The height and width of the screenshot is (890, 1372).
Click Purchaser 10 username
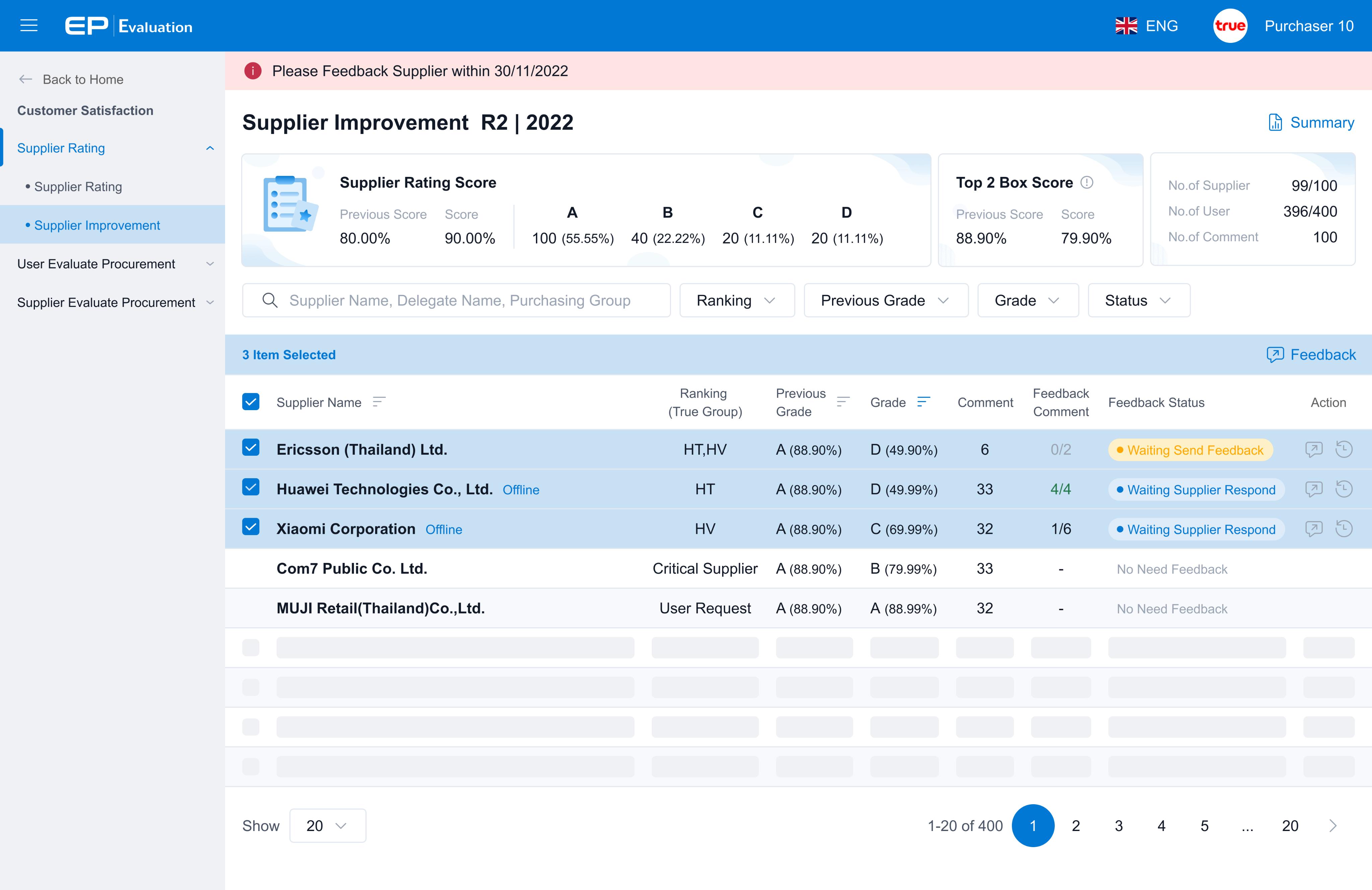1309,26
